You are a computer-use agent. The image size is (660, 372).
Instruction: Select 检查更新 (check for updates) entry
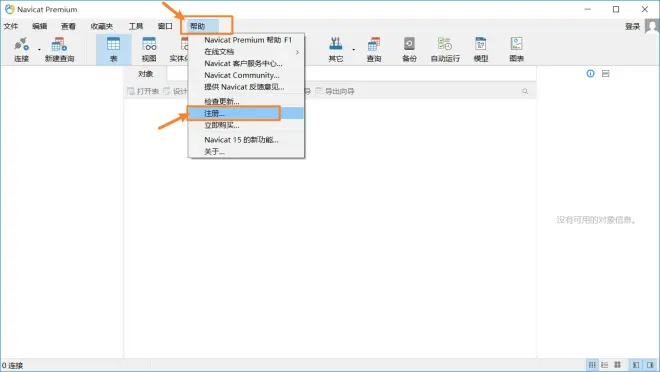246,101
